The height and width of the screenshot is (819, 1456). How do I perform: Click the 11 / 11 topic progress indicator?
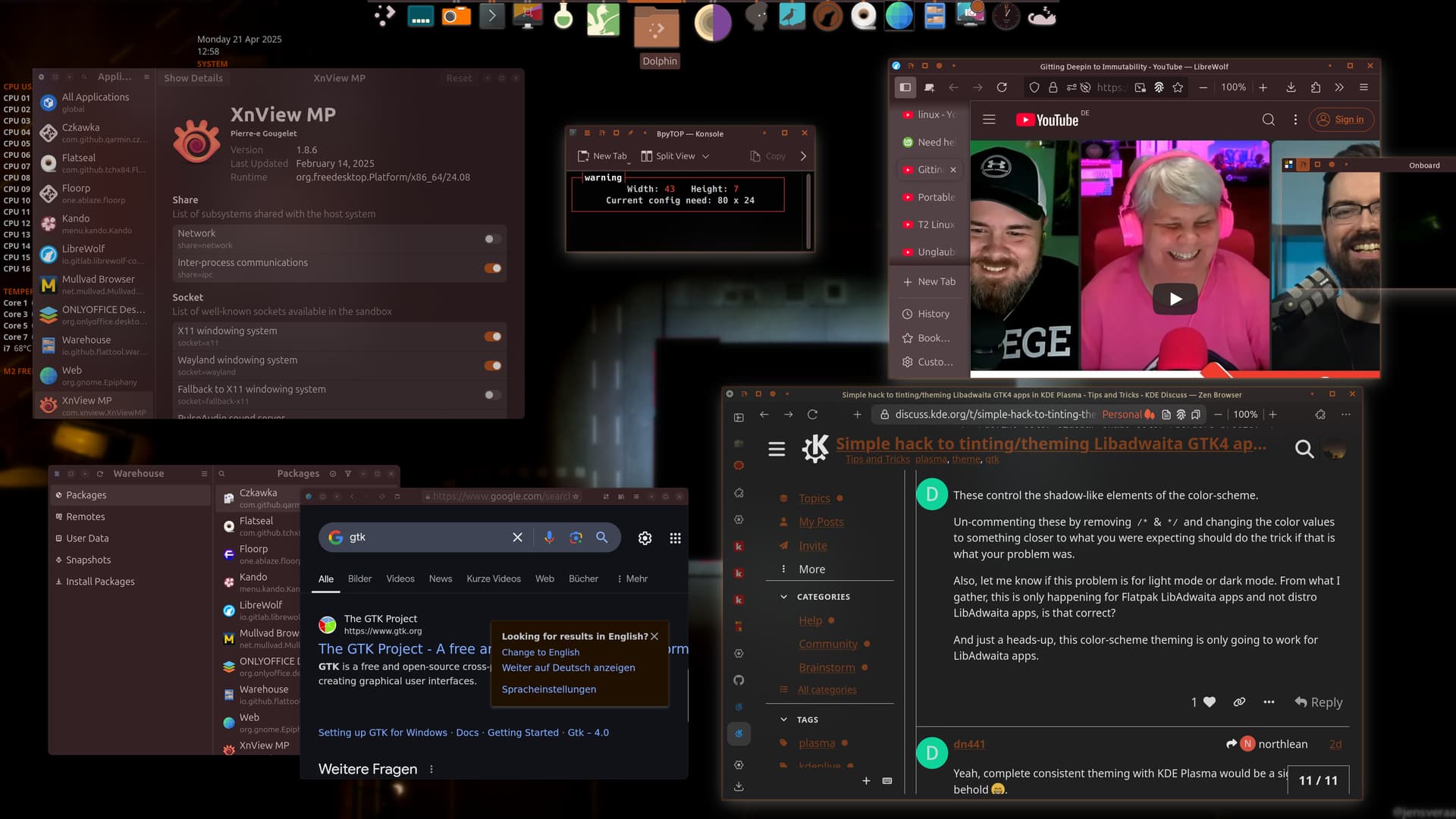pos(1318,780)
